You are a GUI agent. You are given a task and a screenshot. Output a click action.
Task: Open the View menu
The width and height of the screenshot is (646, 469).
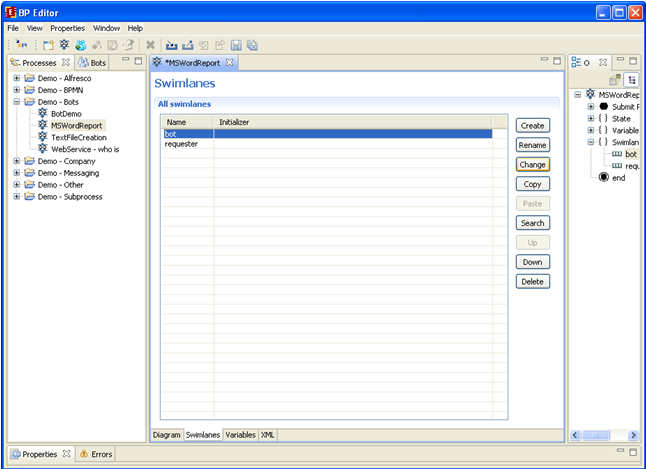35,28
